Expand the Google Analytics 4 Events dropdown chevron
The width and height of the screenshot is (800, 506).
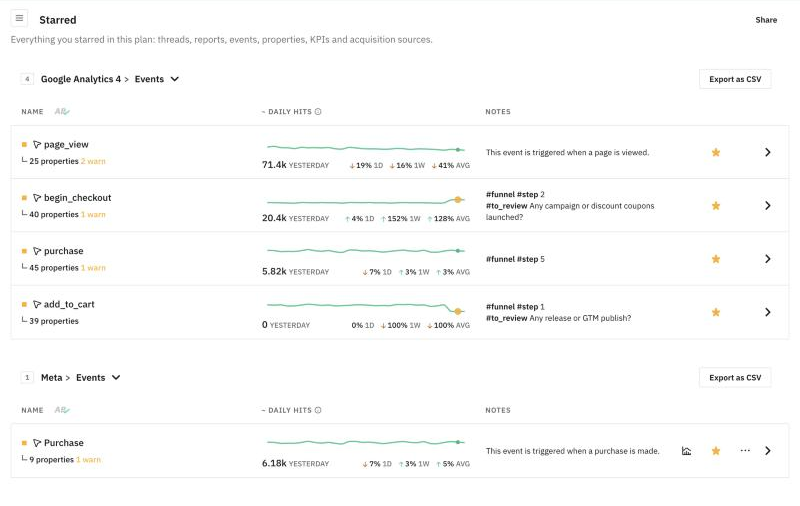point(174,79)
